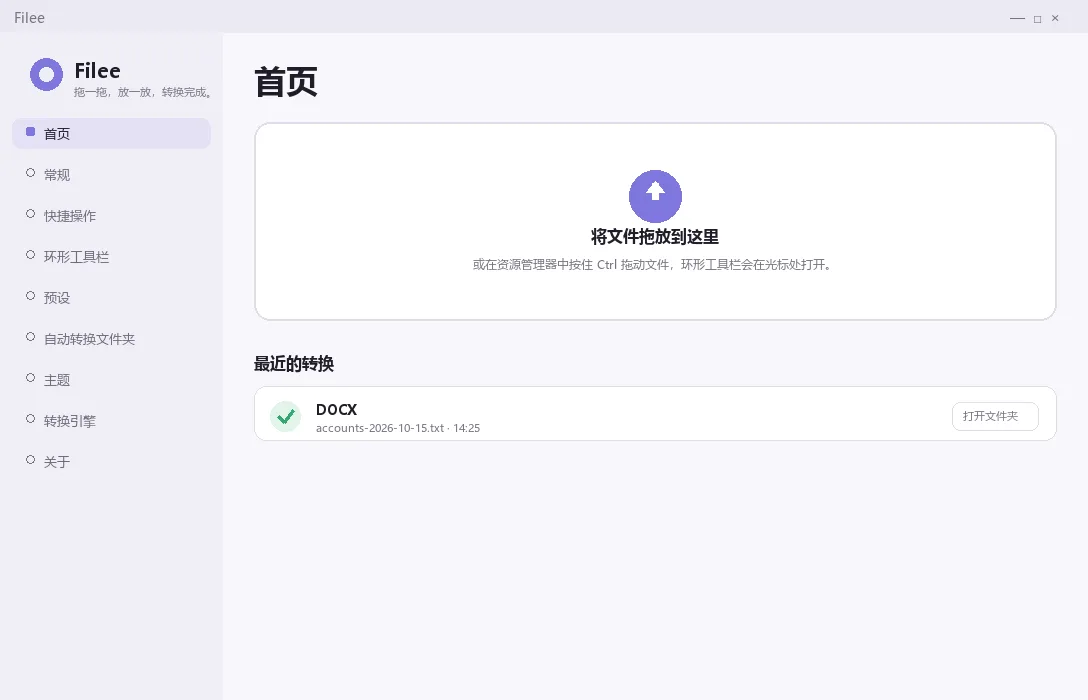
Task: Click the Ctrl drag hint text
Action: pyautogui.click(x=652, y=264)
